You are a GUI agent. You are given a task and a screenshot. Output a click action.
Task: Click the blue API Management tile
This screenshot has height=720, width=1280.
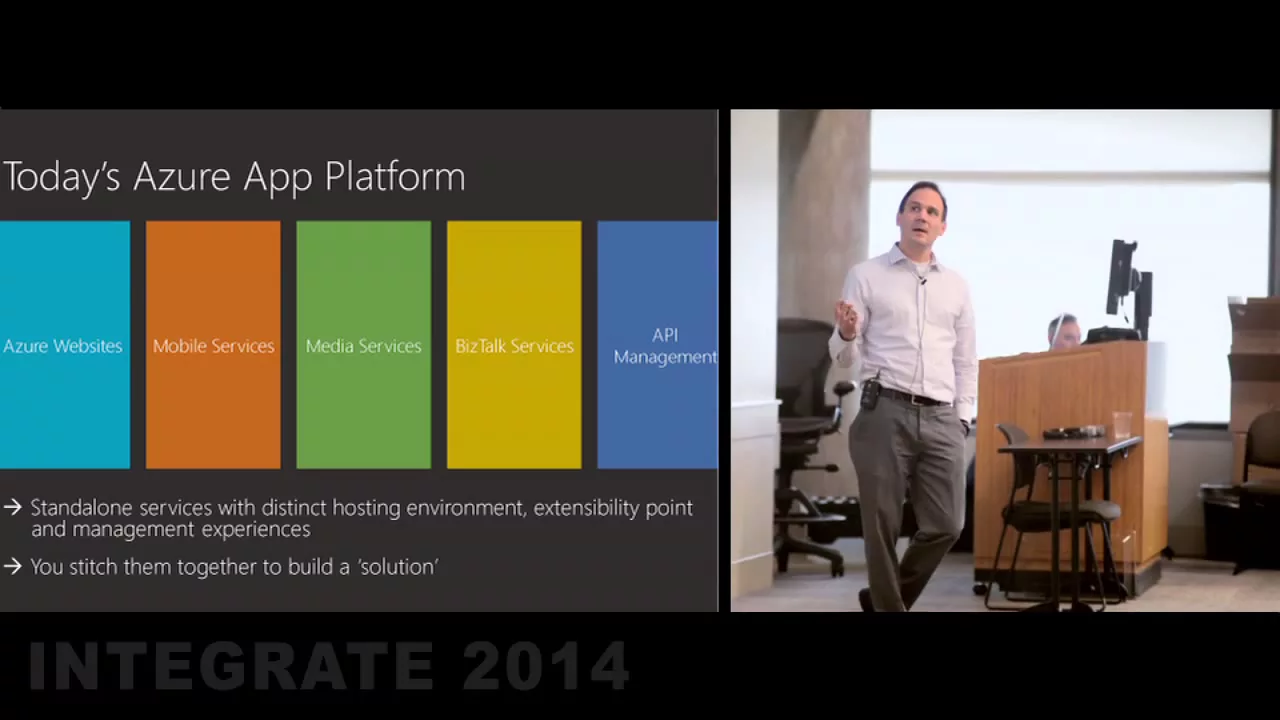tap(658, 345)
